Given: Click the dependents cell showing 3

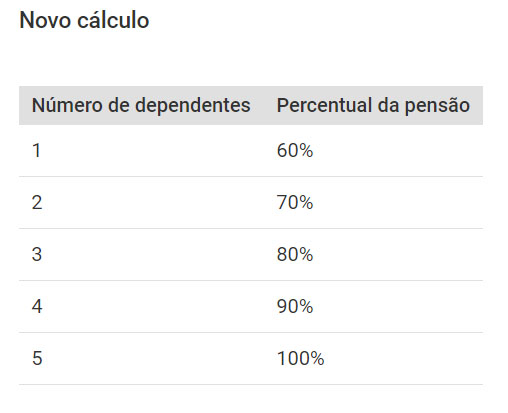Looking at the screenshot, I should pyautogui.click(x=37, y=254).
